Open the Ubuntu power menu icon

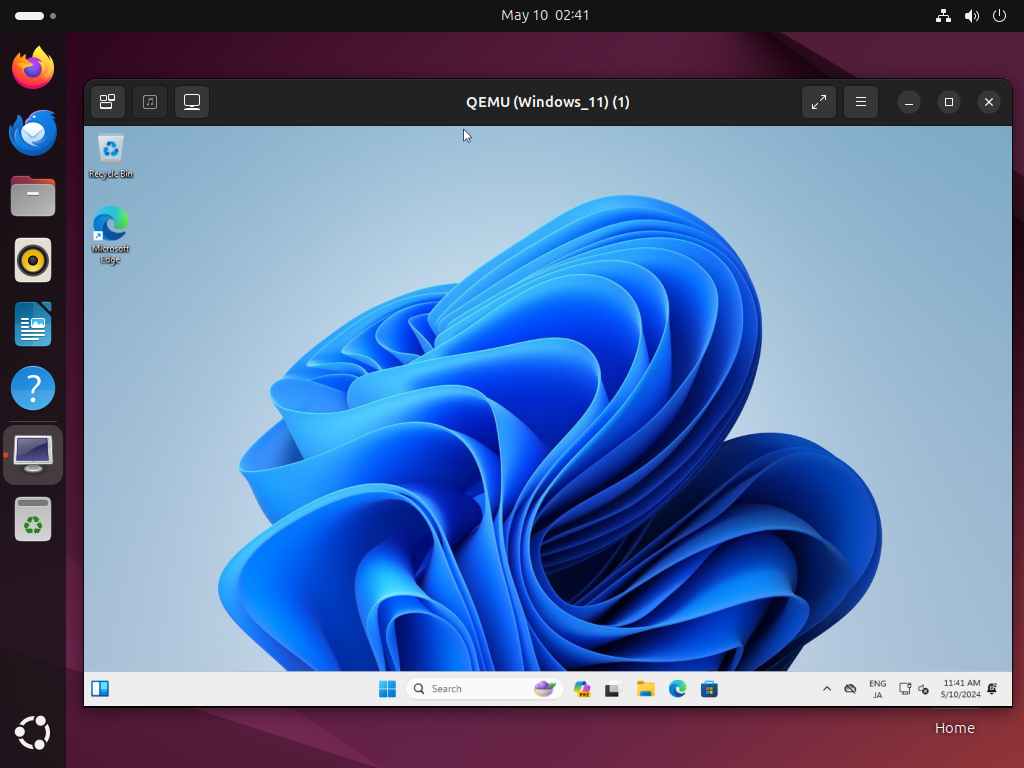click(999, 16)
